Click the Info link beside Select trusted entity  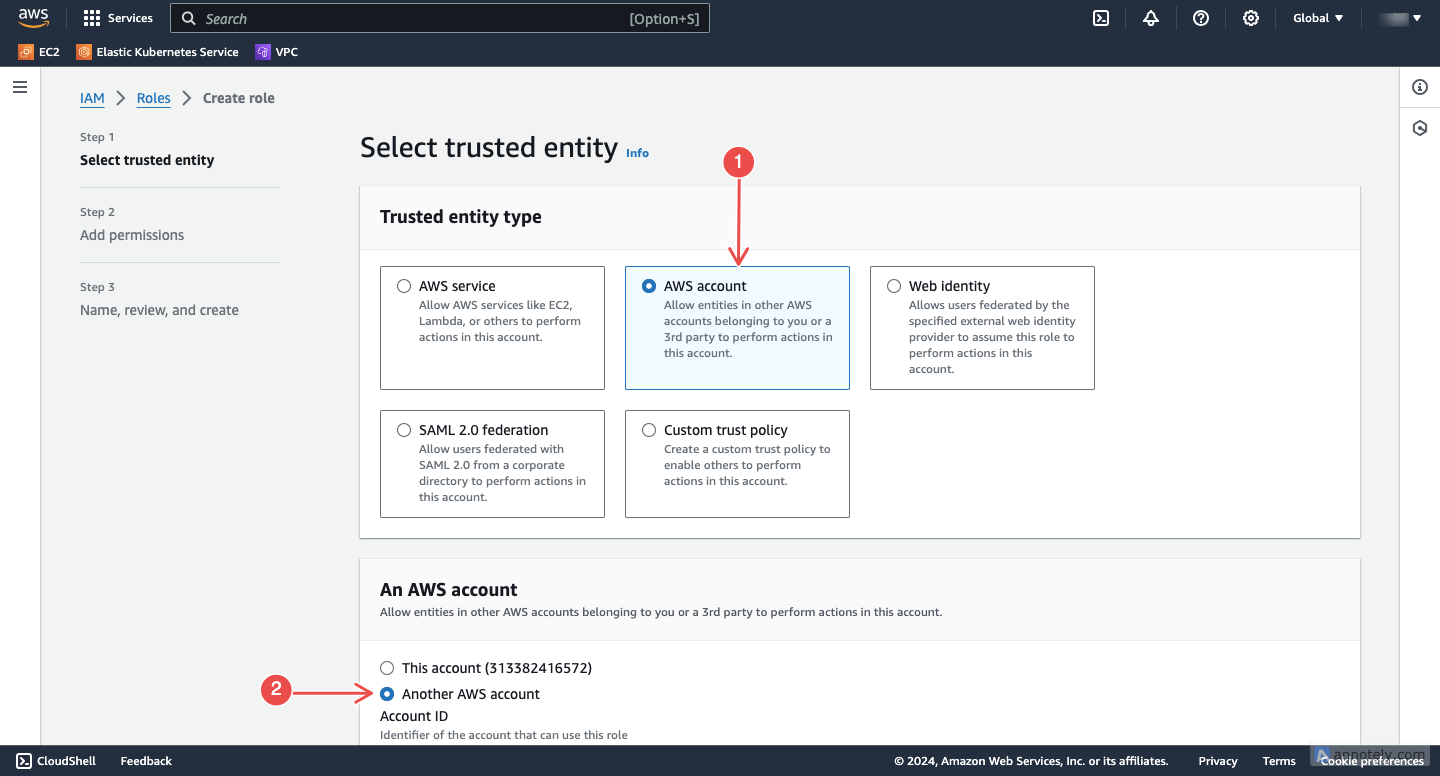click(637, 153)
